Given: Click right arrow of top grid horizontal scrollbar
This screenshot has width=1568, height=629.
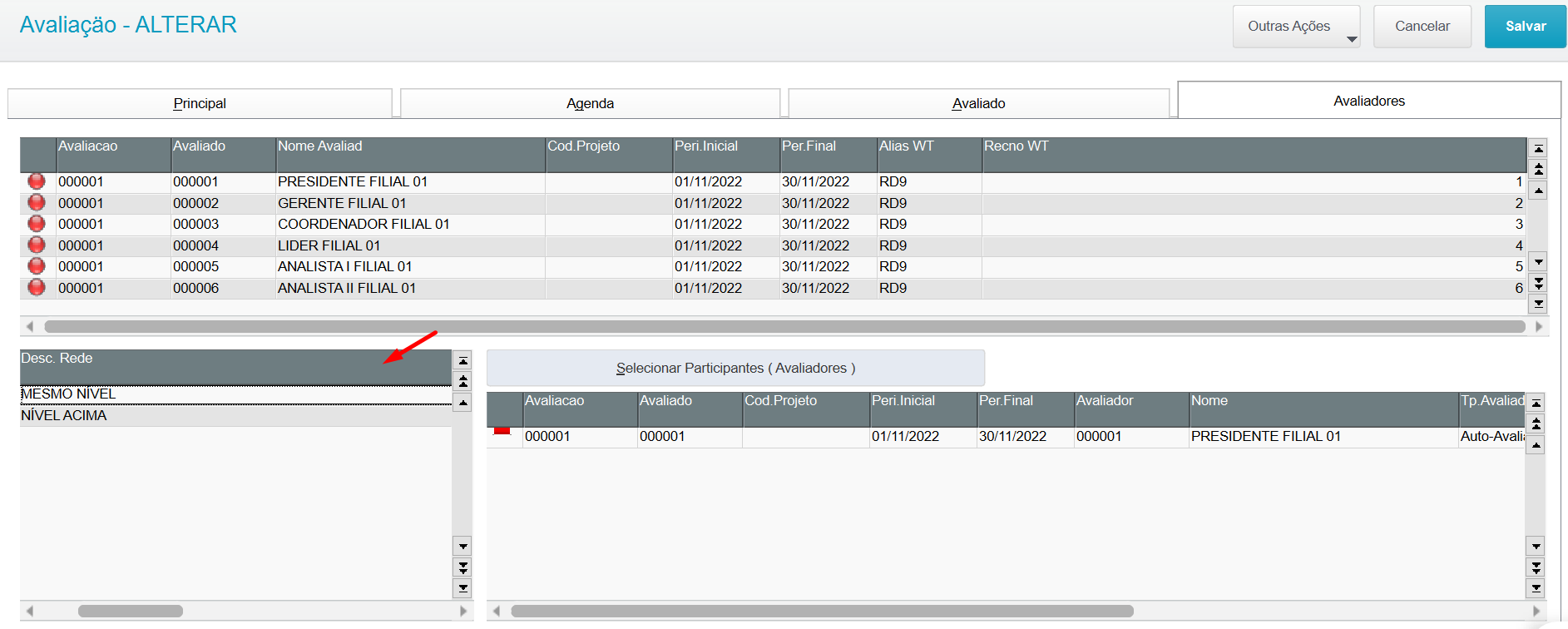Looking at the screenshot, I should point(1538,326).
